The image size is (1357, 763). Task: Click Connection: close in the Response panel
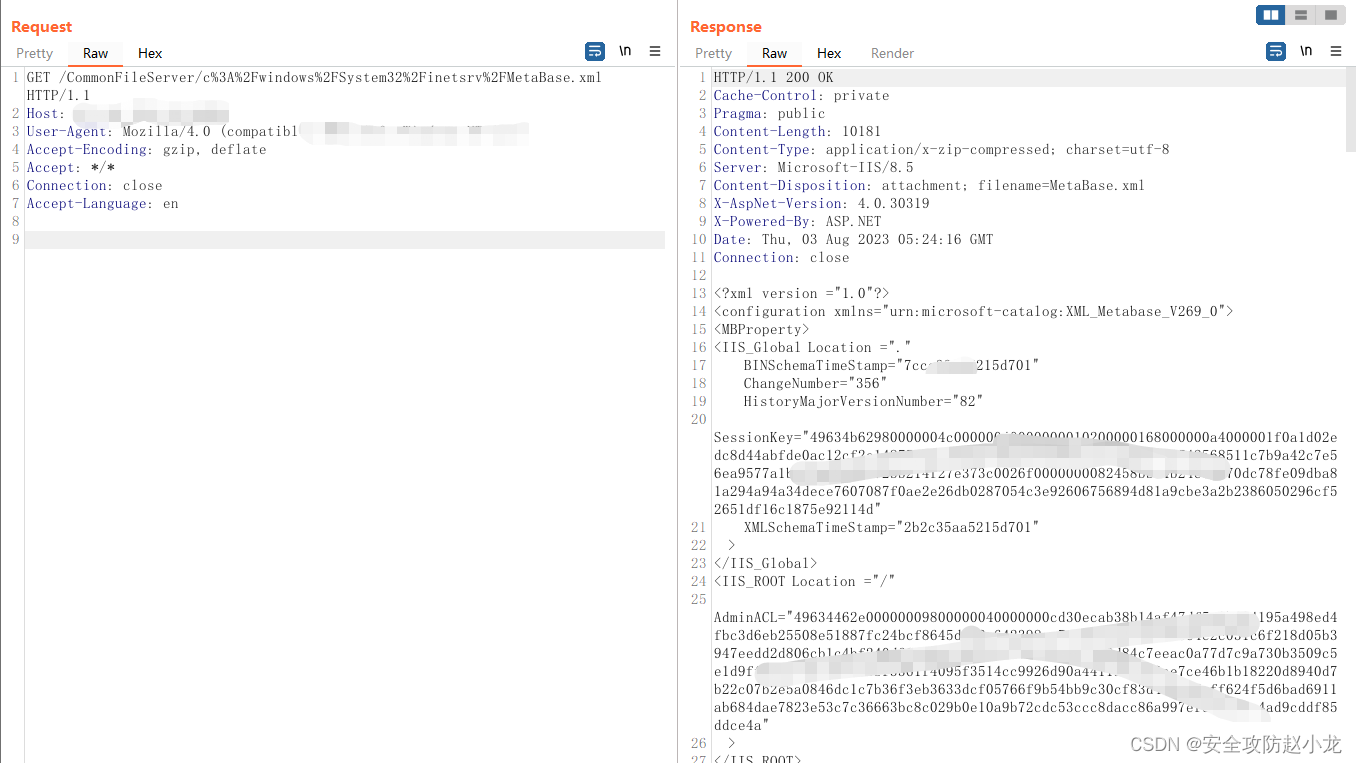pos(781,257)
